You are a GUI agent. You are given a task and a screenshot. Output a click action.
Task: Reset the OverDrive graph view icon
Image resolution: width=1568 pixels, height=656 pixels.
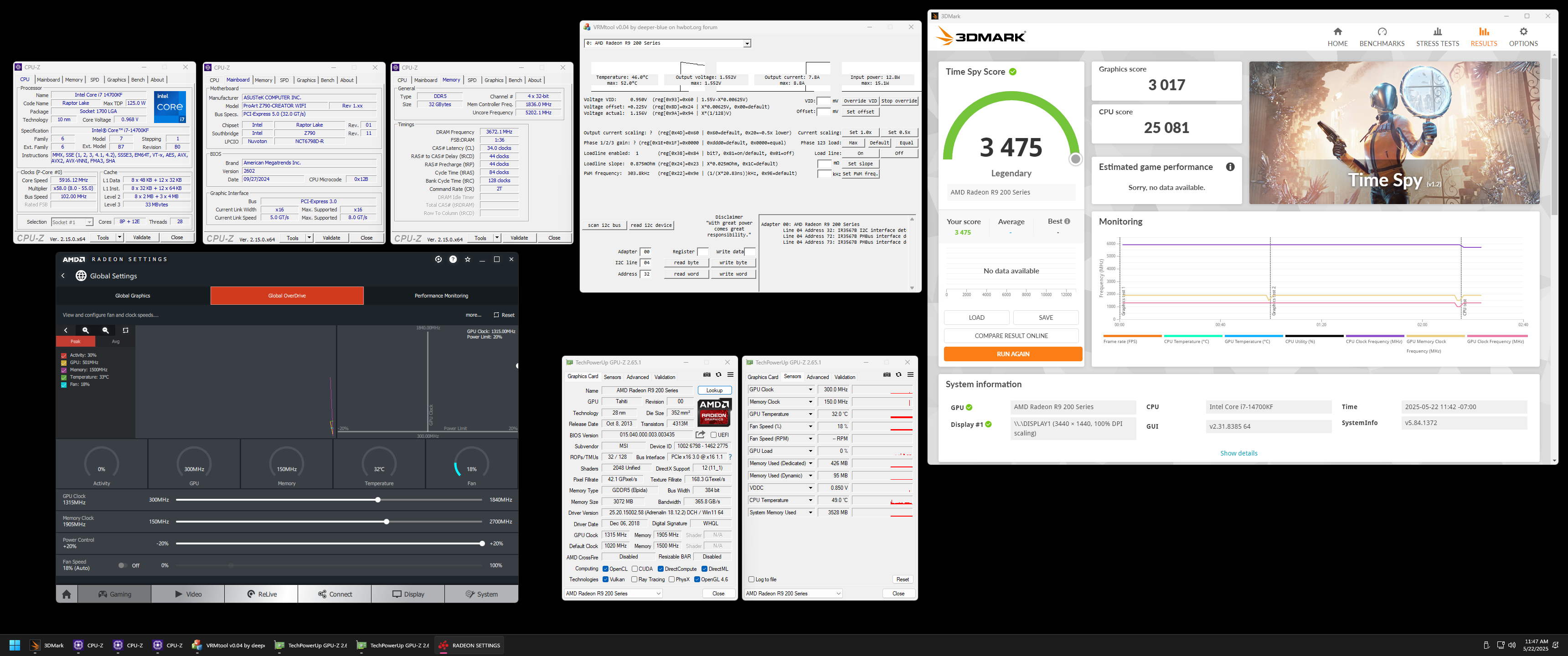(x=125, y=330)
